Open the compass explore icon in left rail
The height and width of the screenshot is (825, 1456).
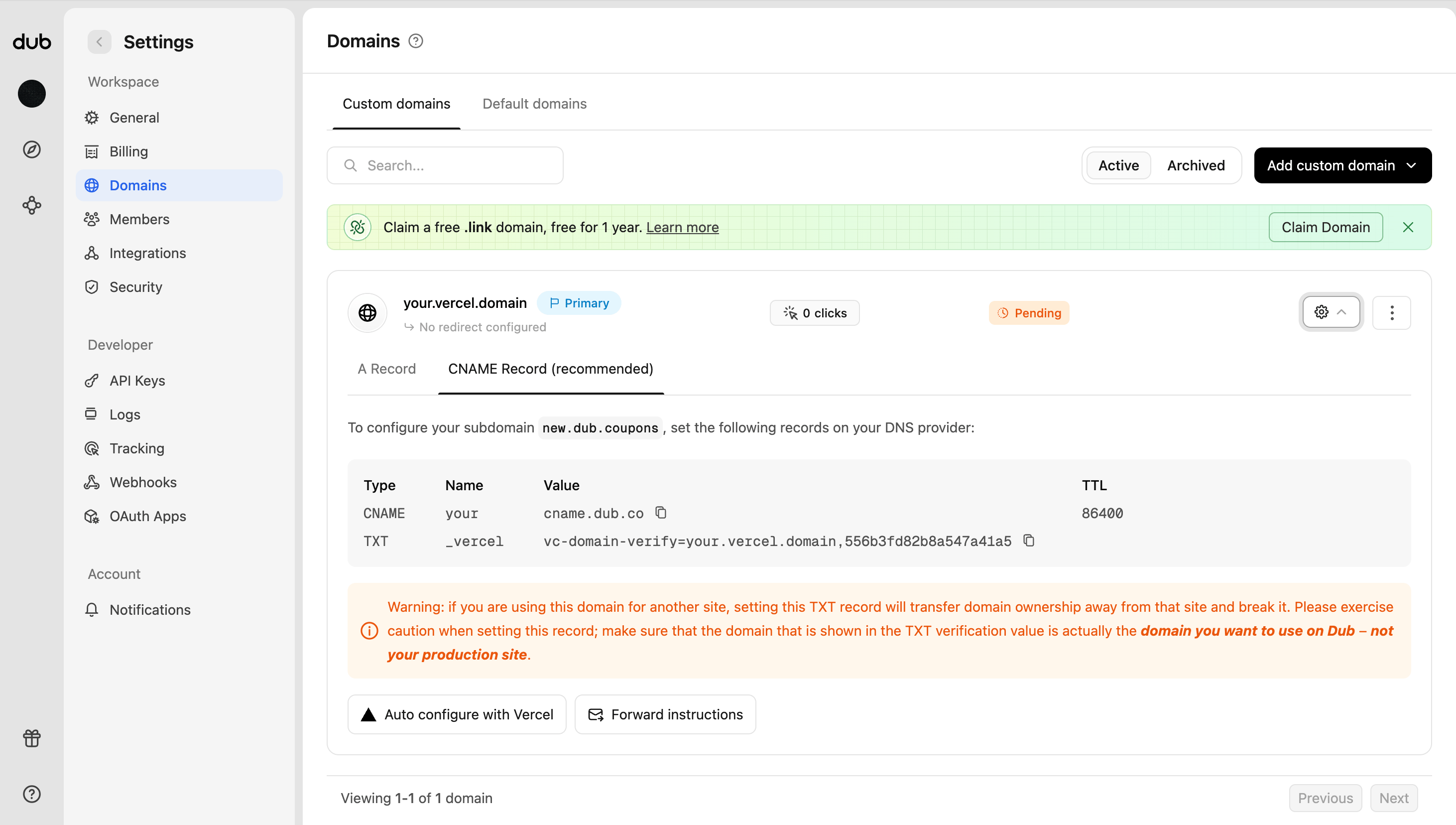[32, 149]
